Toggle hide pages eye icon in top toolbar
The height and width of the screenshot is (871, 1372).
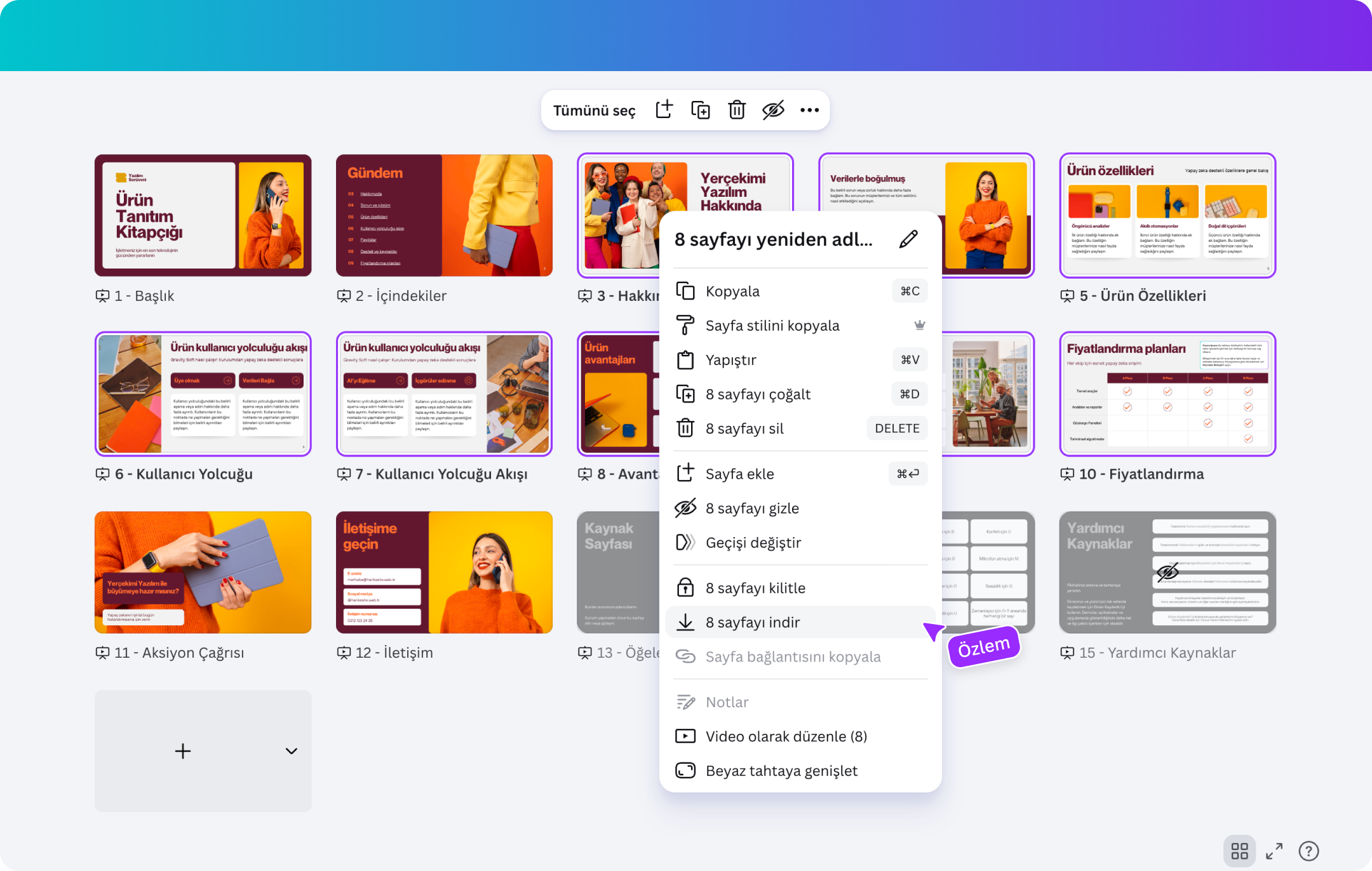tap(773, 110)
